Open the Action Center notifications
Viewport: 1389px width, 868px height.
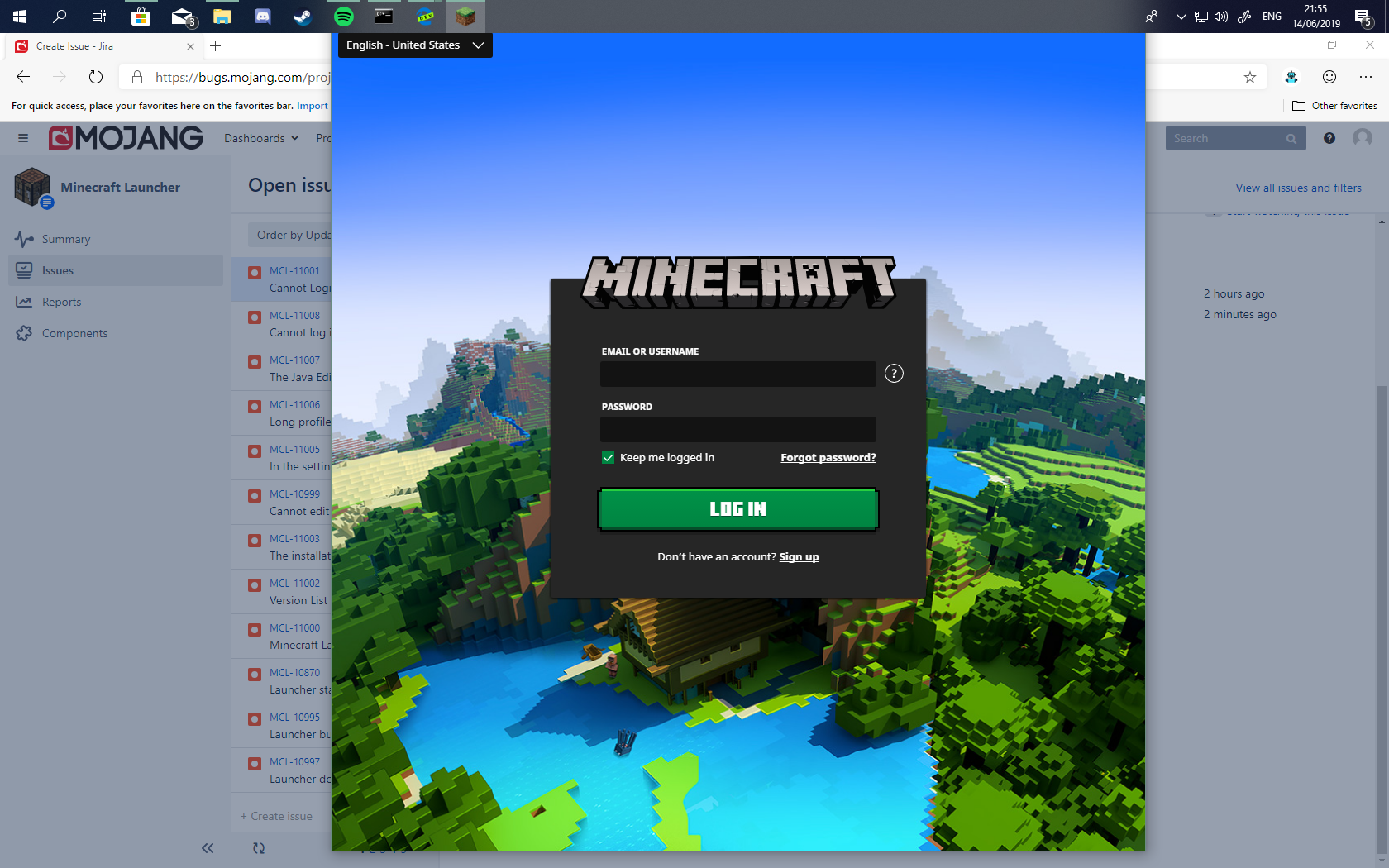click(1363, 17)
